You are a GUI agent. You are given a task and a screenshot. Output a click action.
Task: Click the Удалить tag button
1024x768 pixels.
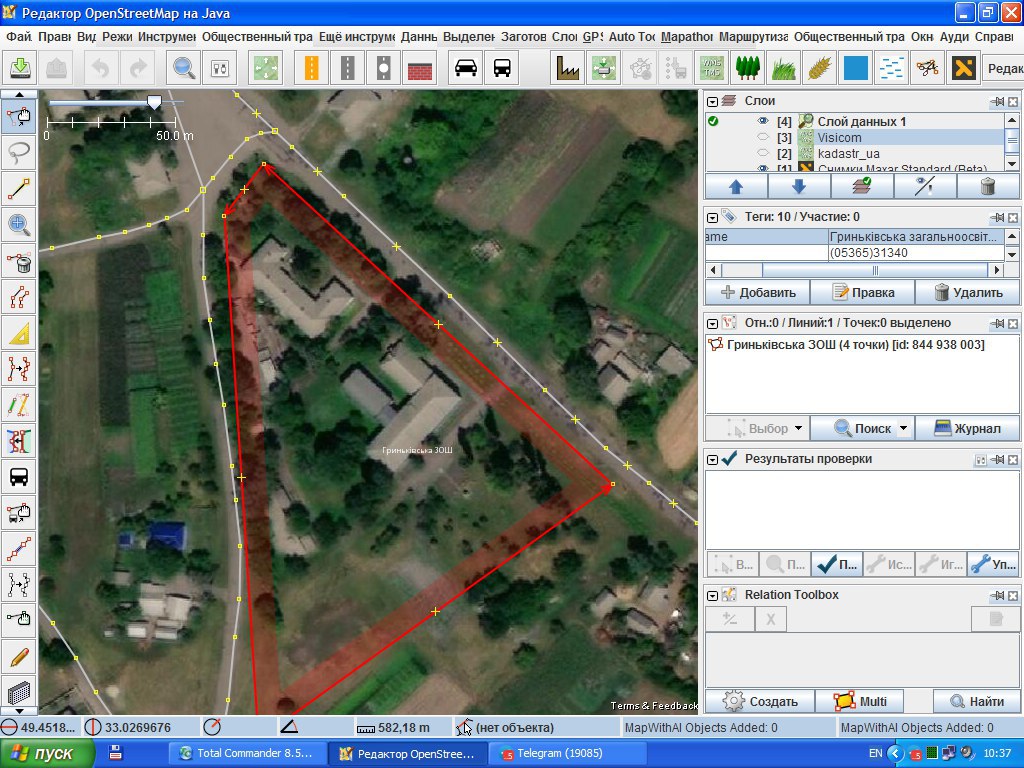click(968, 293)
